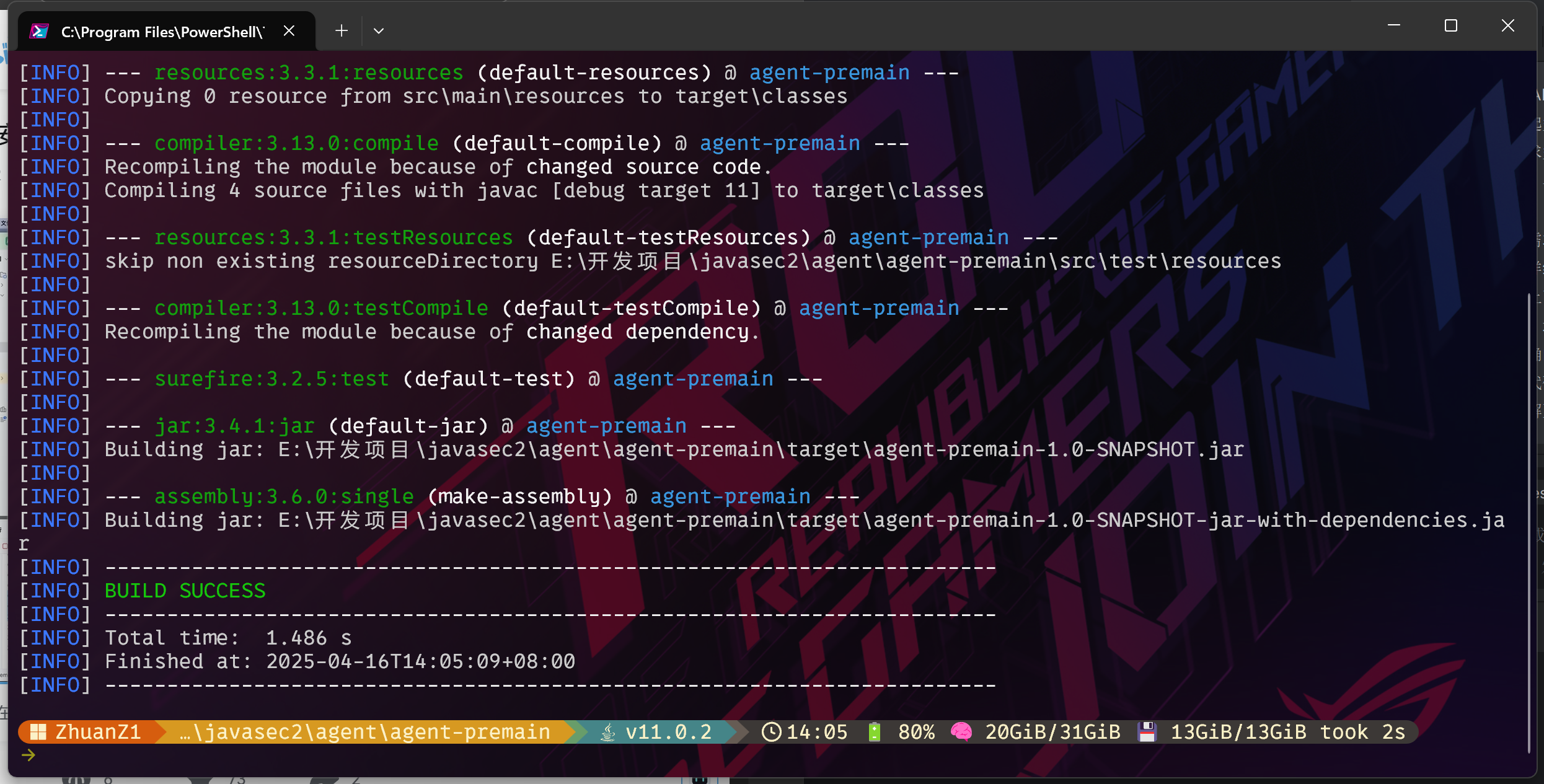Click the javasec2\agent\agent-premain path segment

[x=366, y=732]
